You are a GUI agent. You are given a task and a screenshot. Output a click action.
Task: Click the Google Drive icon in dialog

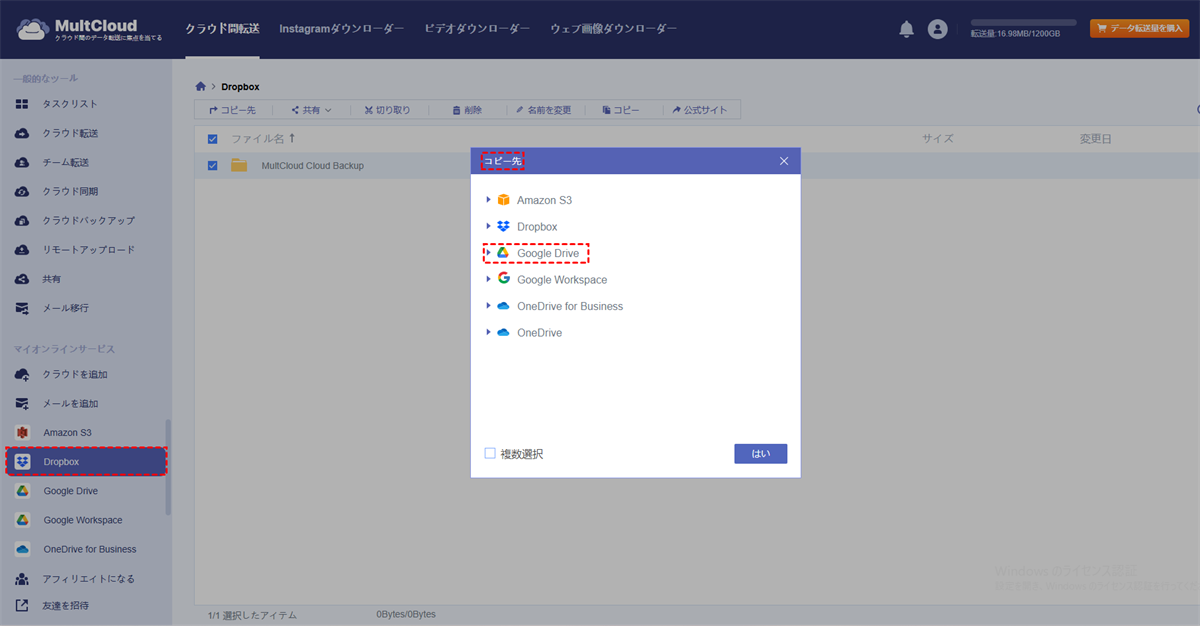(x=504, y=253)
